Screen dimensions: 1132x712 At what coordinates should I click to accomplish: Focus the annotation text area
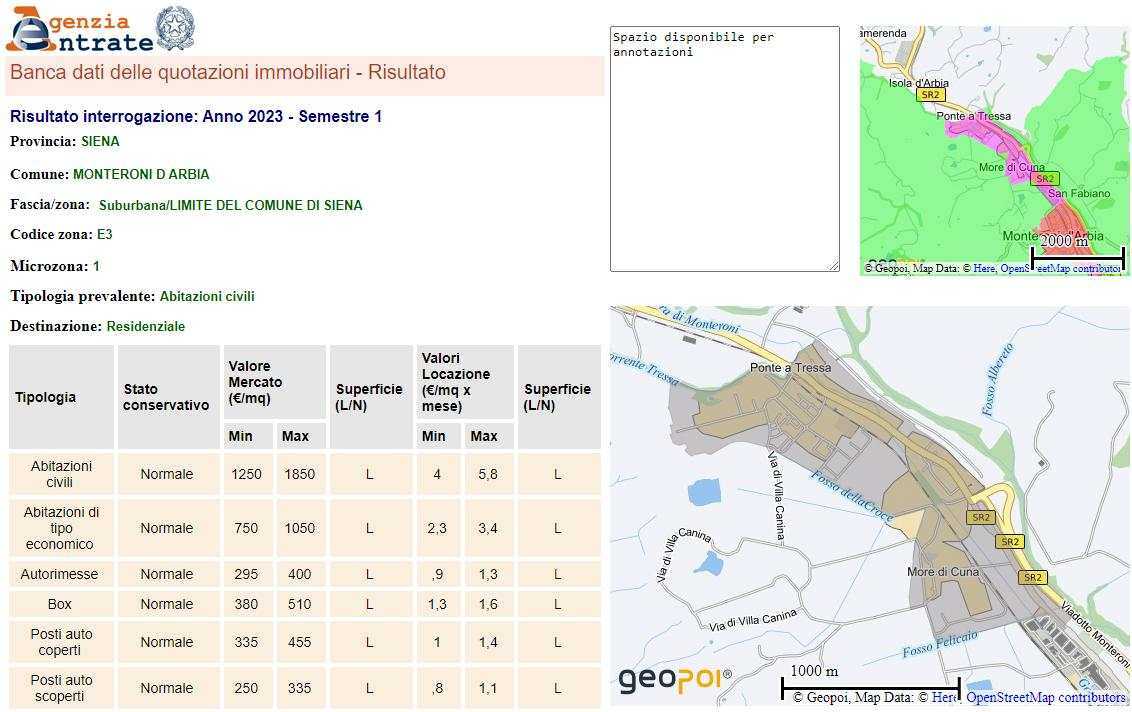pyautogui.click(x=724, y=148)
